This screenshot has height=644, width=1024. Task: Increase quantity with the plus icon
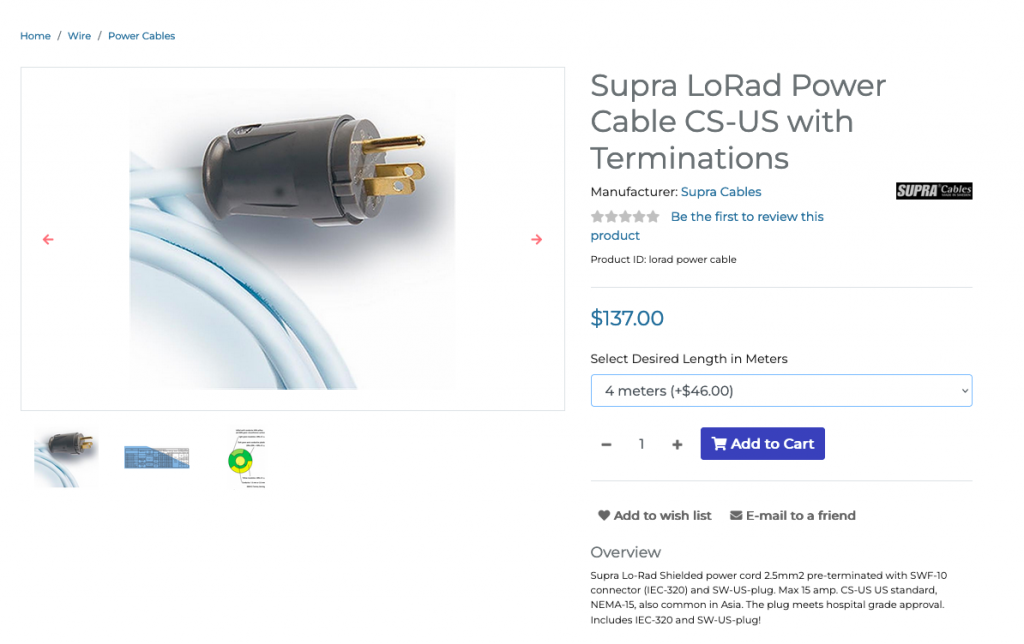677,445
